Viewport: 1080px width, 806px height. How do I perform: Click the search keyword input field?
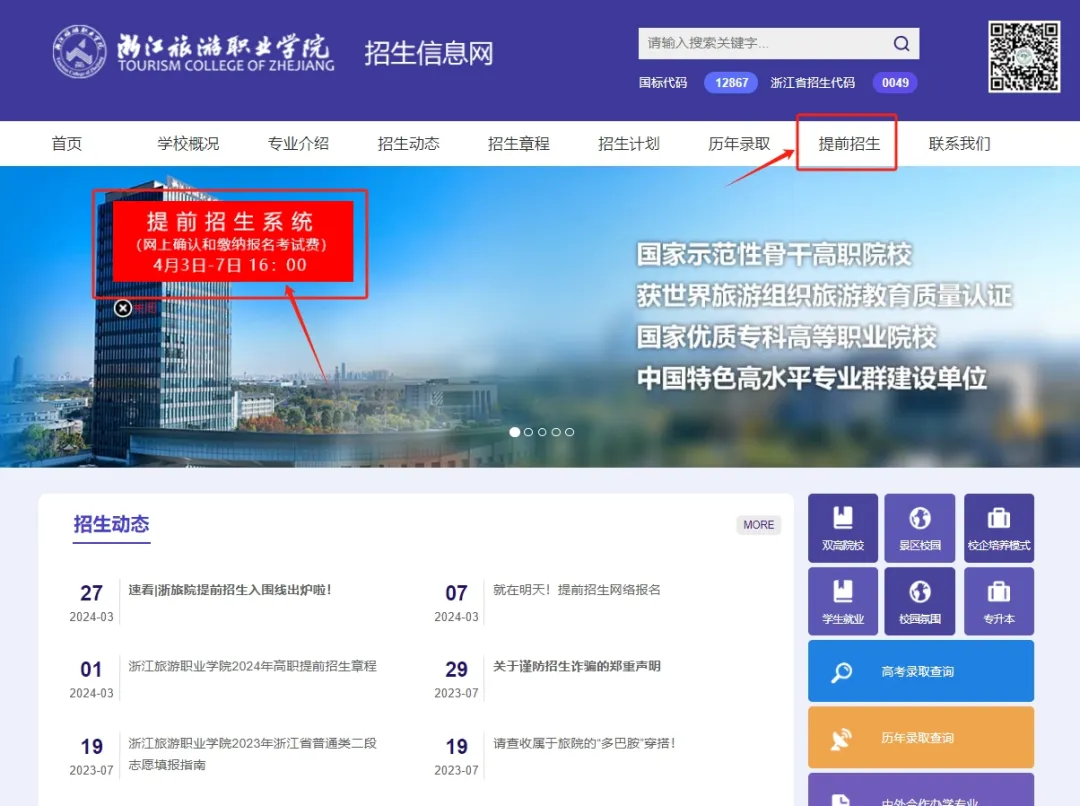(762, 44)
